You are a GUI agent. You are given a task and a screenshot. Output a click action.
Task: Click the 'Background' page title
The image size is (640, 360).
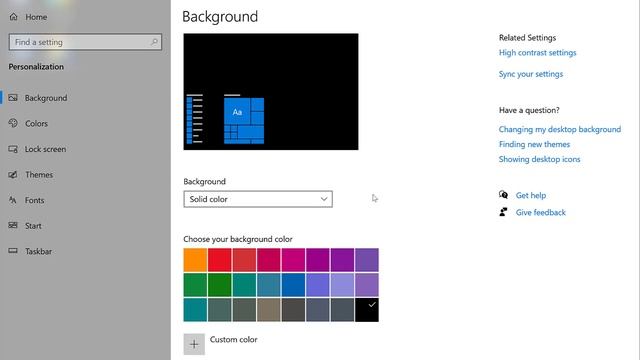[220, 17]
